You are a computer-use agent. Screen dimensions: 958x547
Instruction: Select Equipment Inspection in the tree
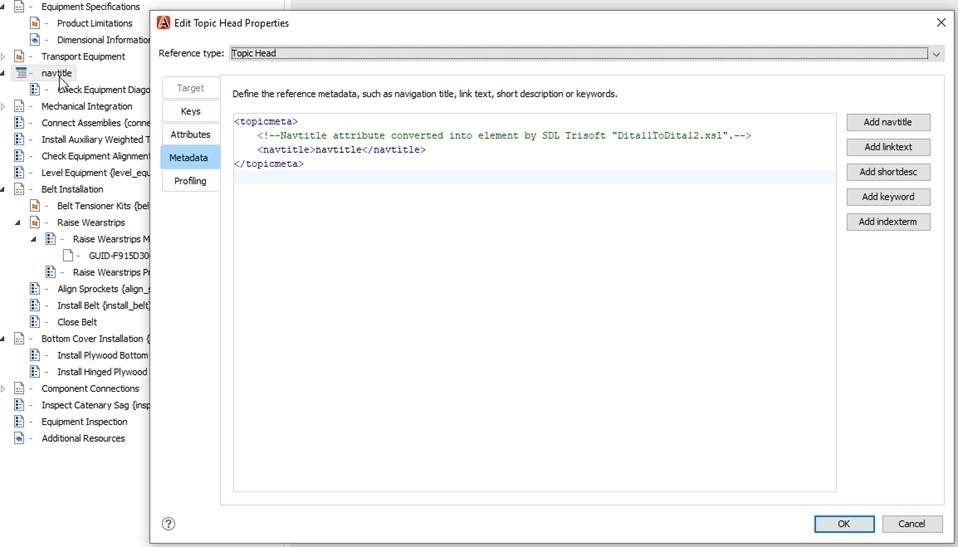point(84,422)
